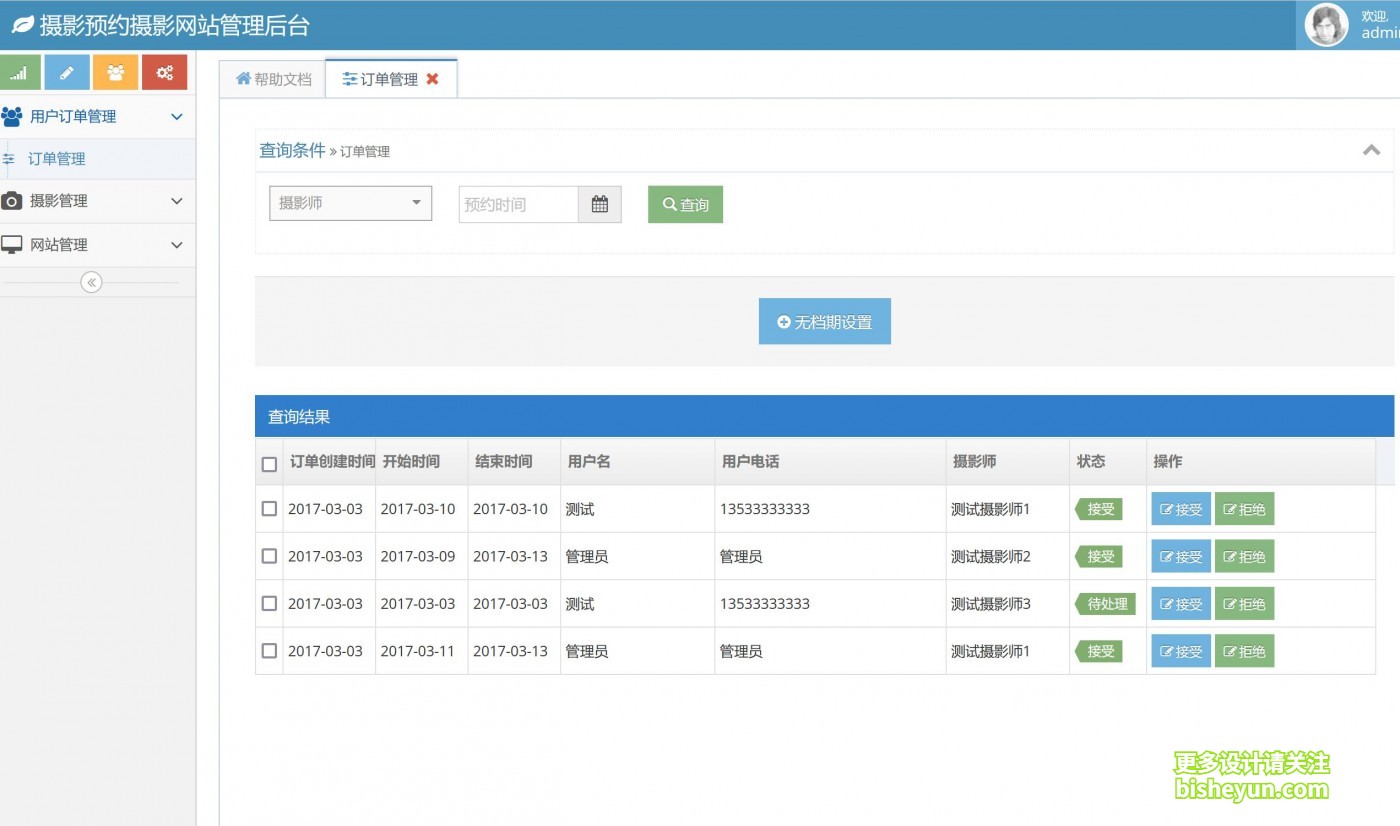
Task: Click the admin avatar picture
Action: pos(1327,25)
